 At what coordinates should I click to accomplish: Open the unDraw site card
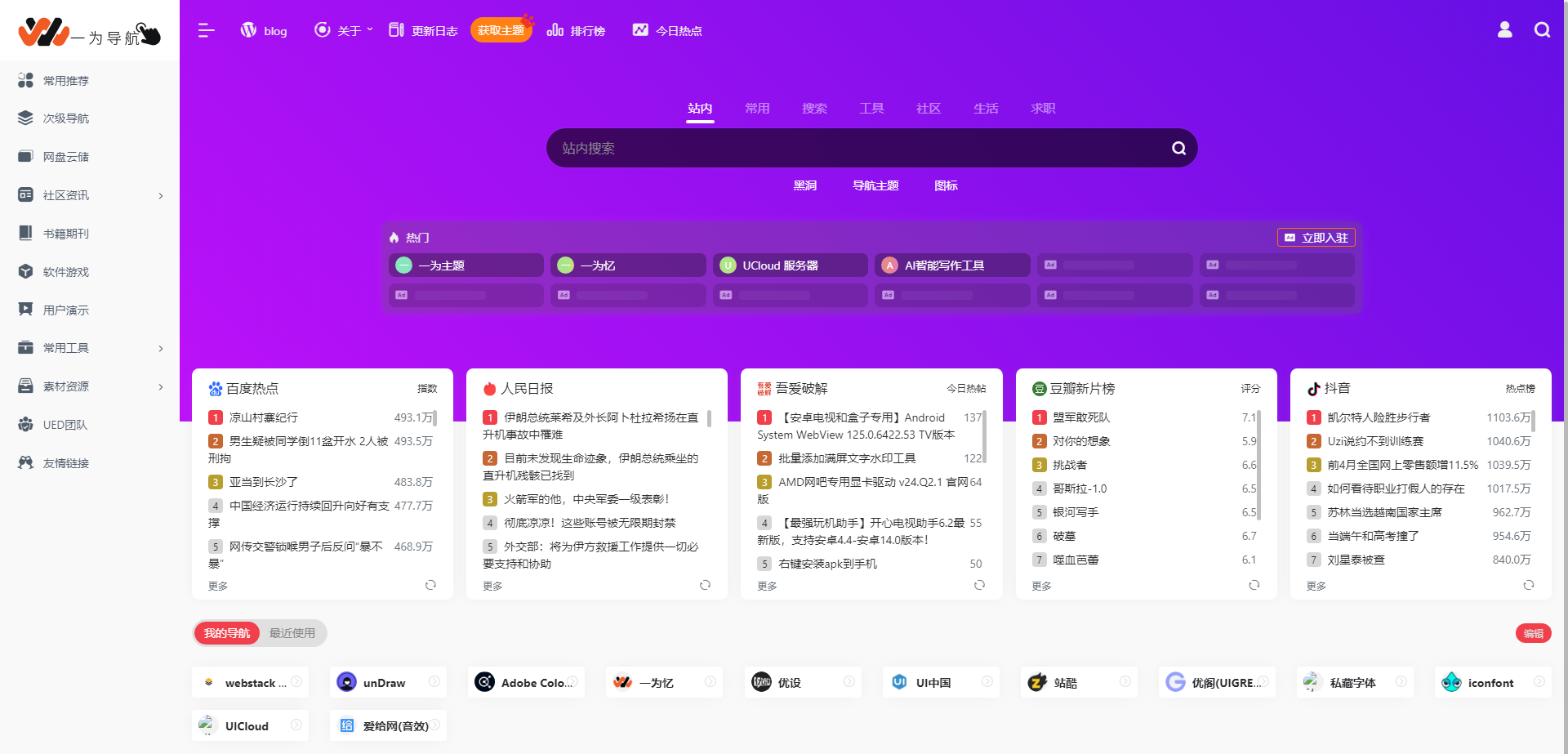pyautogui.click(x=388, y=682)
